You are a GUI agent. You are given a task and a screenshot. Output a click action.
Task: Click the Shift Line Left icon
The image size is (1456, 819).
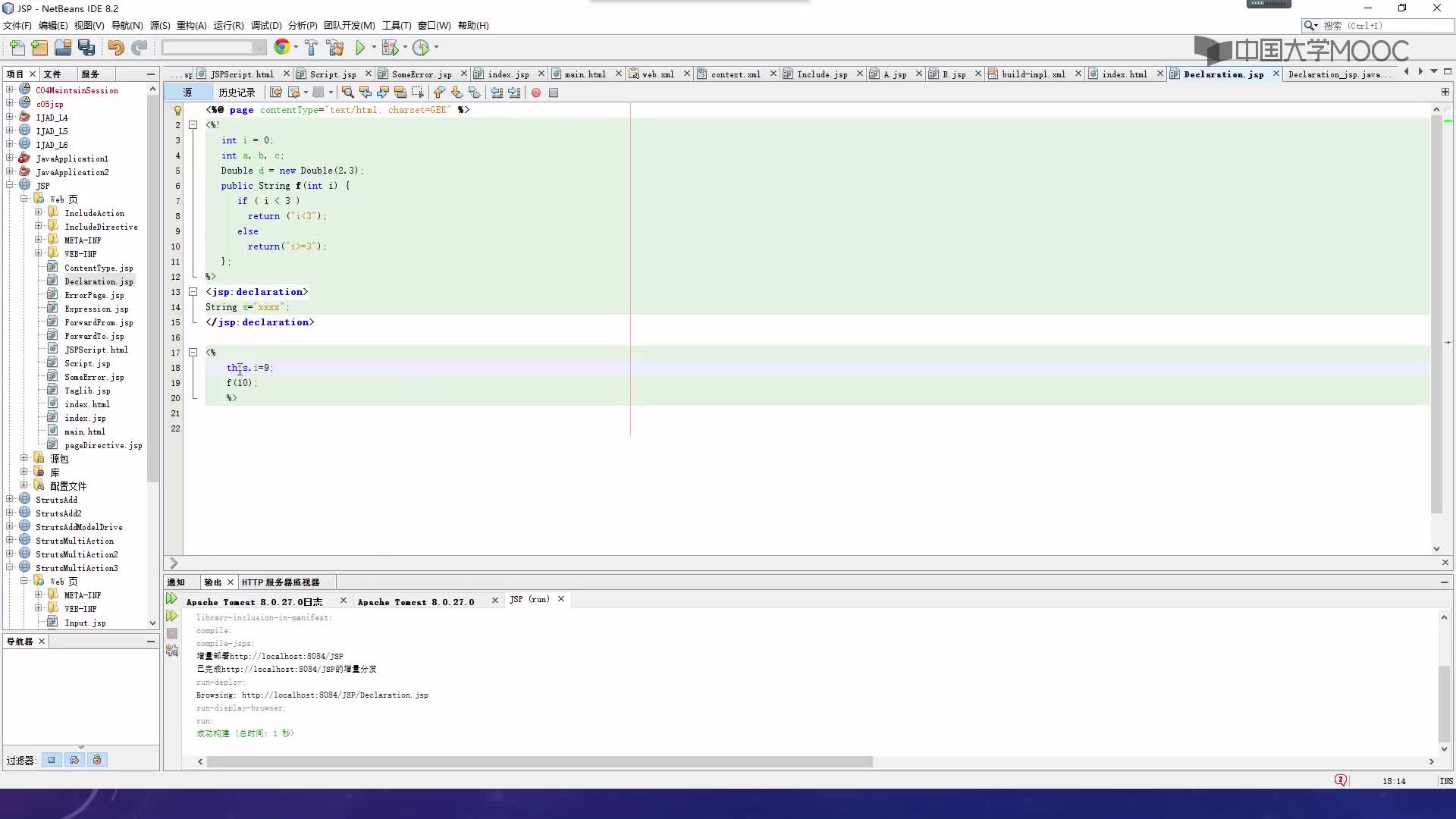click(x=497, y=93)
